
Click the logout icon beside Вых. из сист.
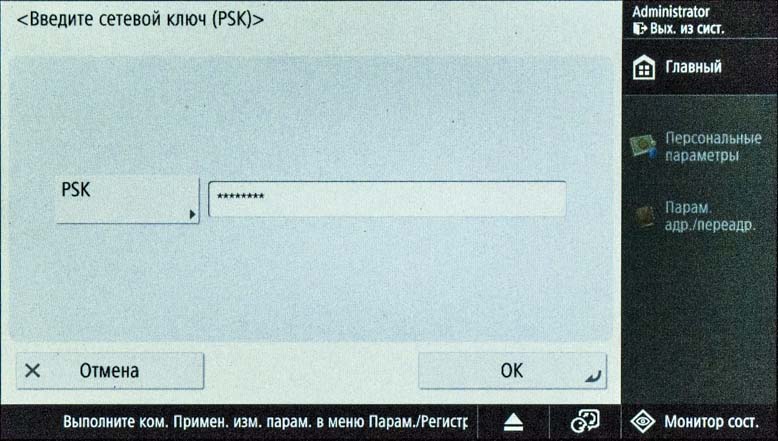pos(640,29)
